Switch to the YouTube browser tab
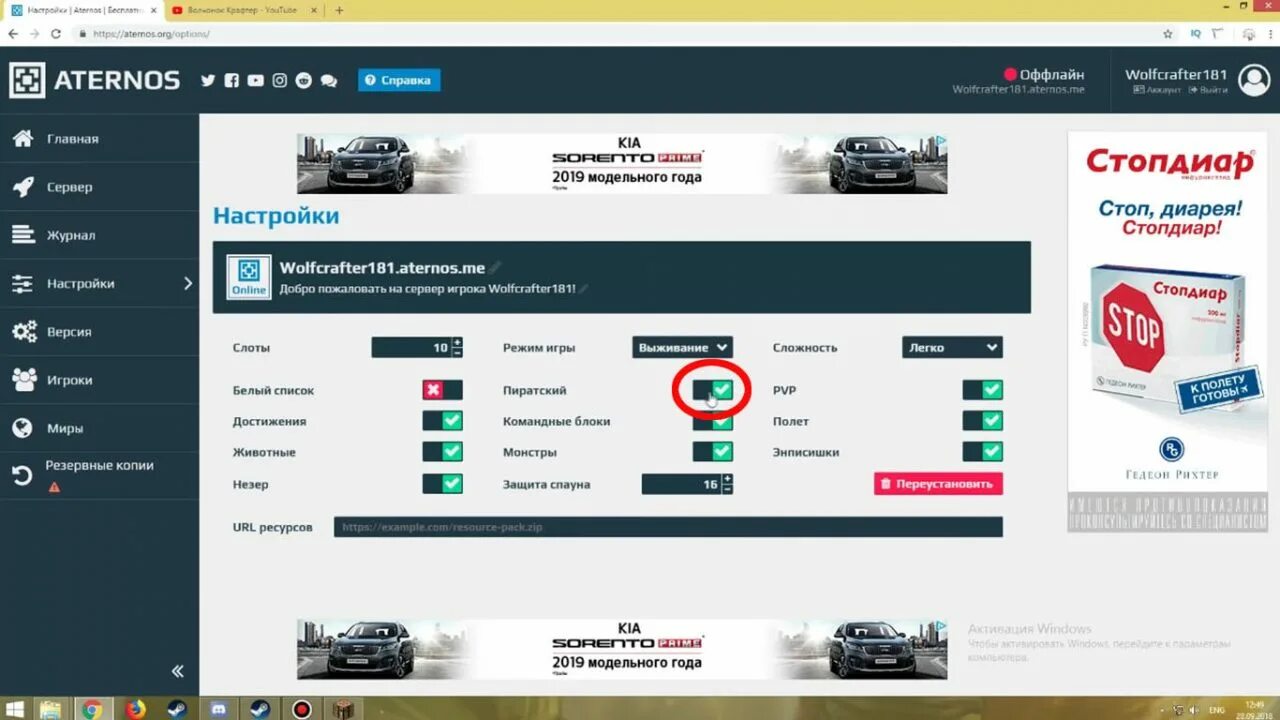Image resolution: width=1280 pixels, height=720 pixels. click(243, 10)
